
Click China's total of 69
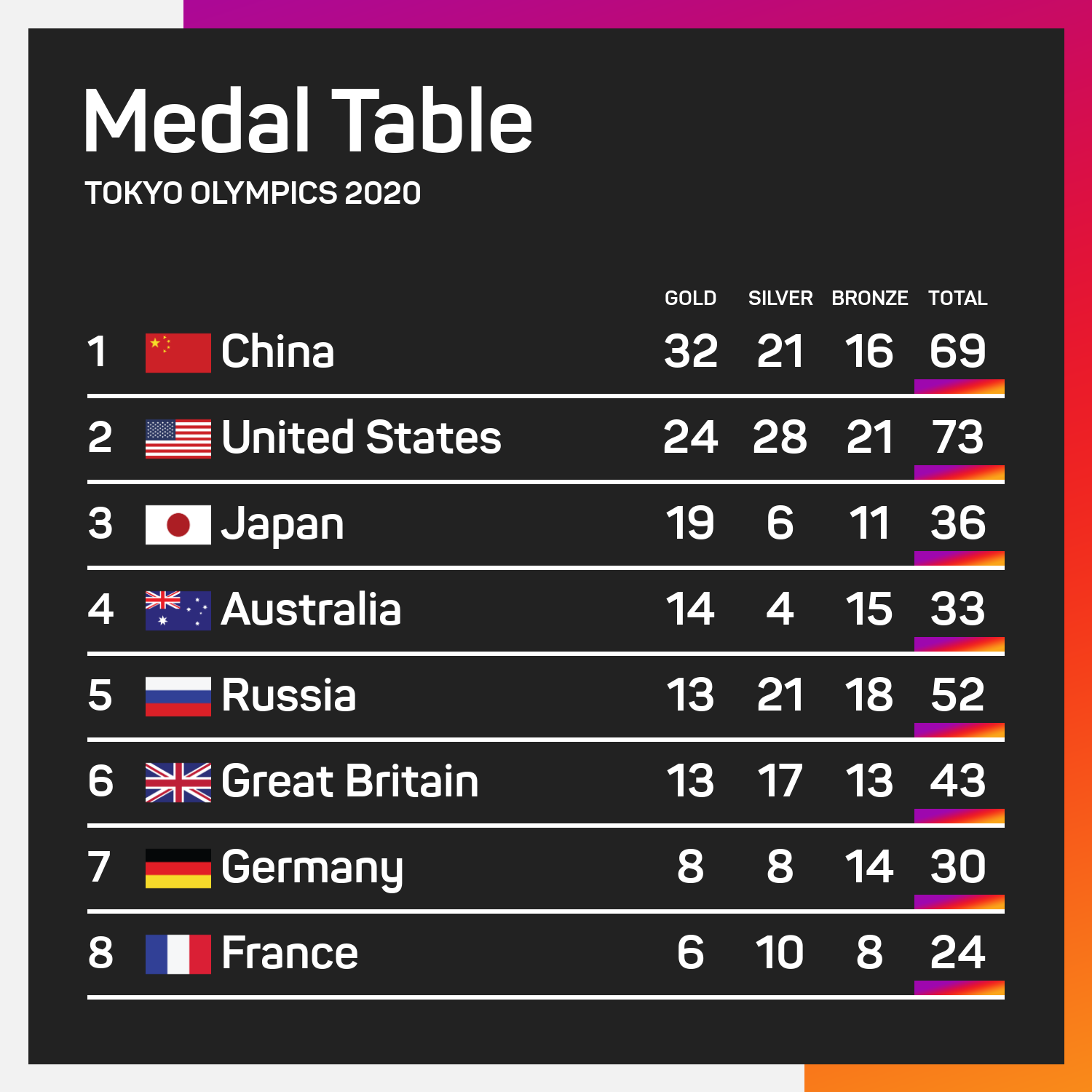[x=958, y=352]
